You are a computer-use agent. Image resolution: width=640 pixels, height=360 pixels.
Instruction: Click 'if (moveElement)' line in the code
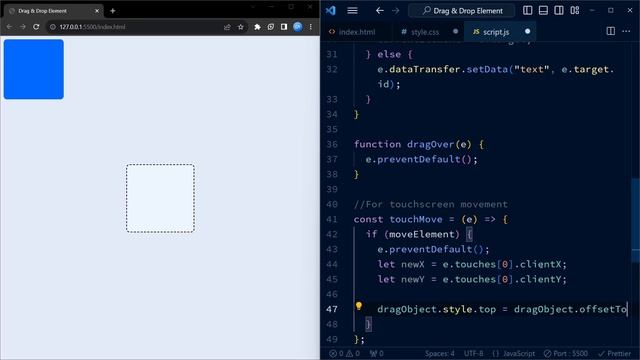[419, 234]
